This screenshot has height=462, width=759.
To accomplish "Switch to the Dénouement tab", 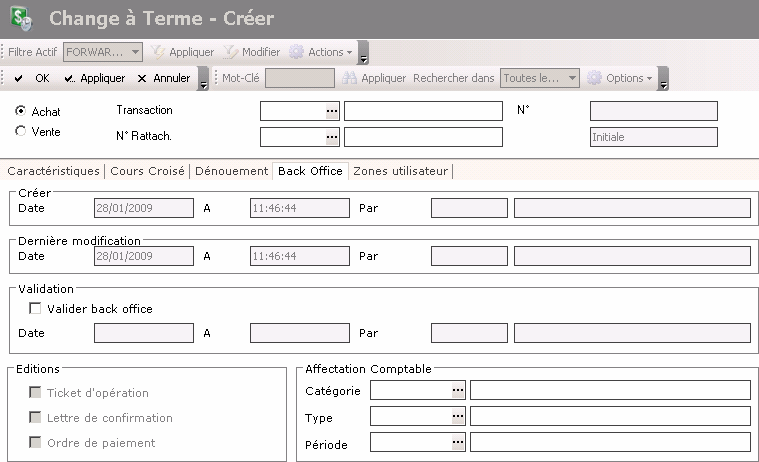I will click(231, 171).
